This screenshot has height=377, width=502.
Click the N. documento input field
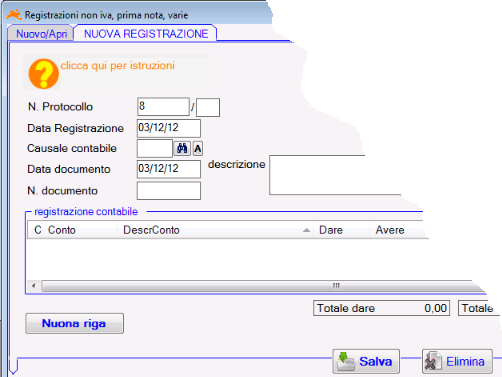pyautogui.click(x=169, y=191)
